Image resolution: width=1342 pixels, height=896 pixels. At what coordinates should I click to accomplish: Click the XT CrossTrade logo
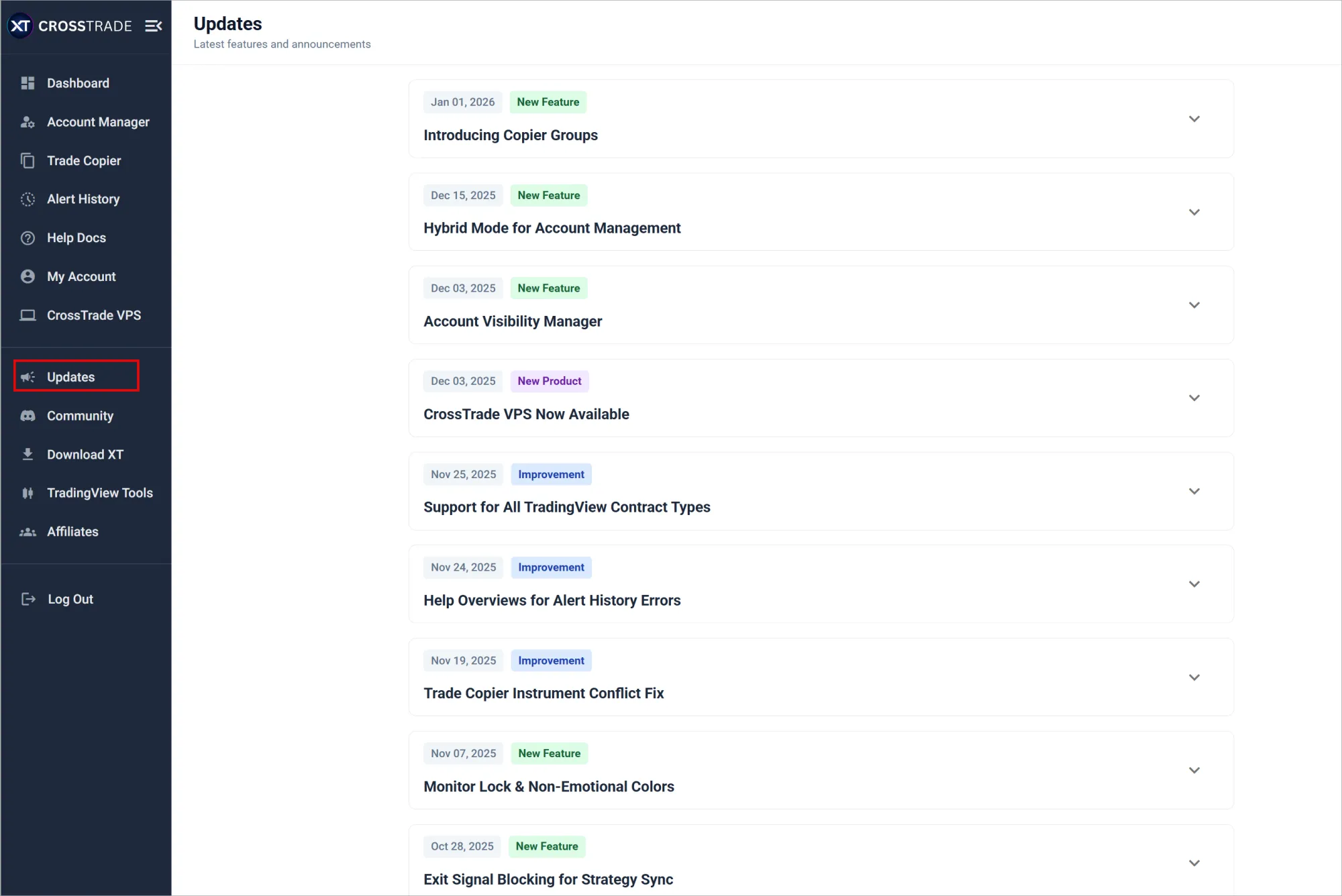coord(70,26)
